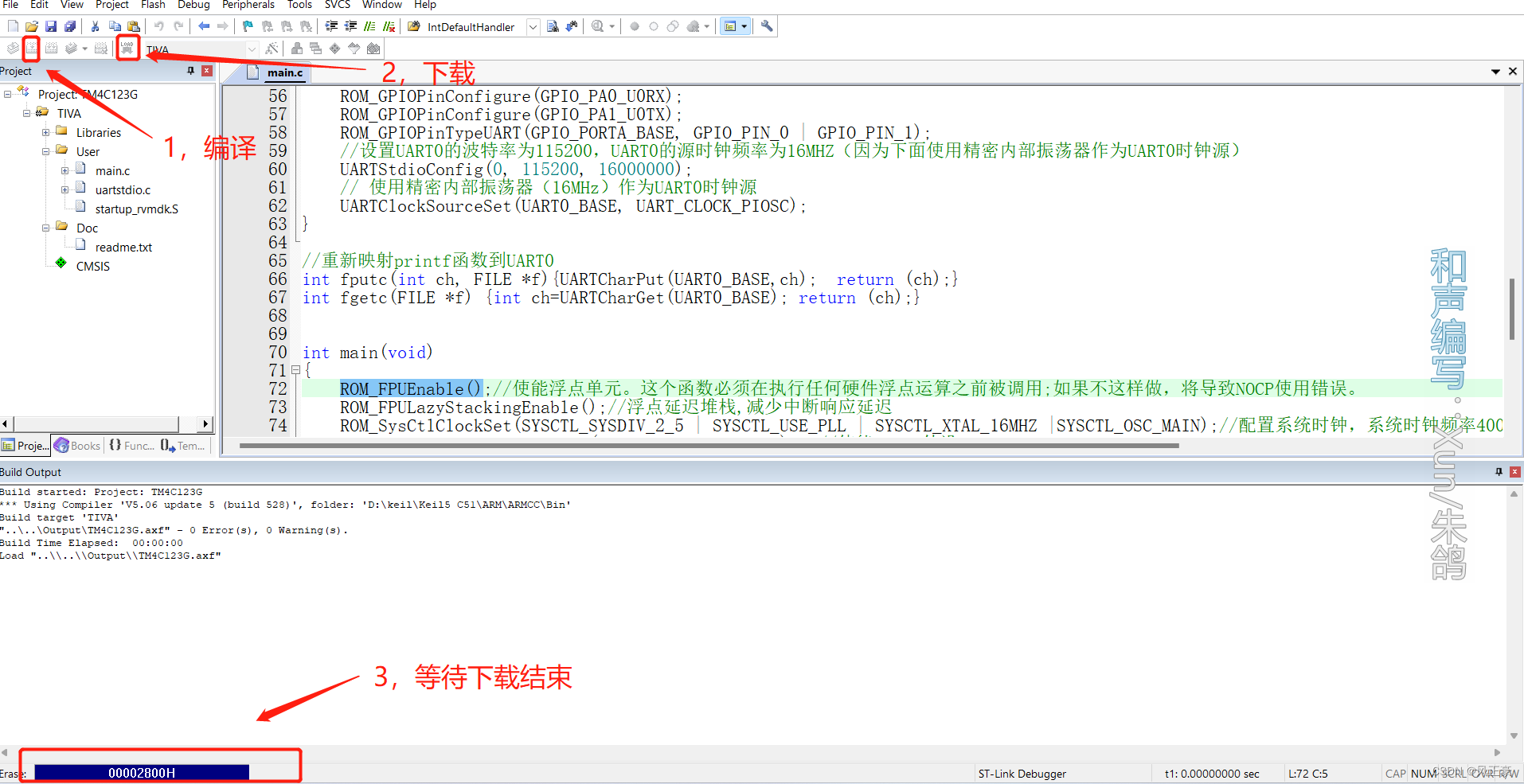
Task: Insert or remove a breakpoint
Action: (x=635, y=26)
